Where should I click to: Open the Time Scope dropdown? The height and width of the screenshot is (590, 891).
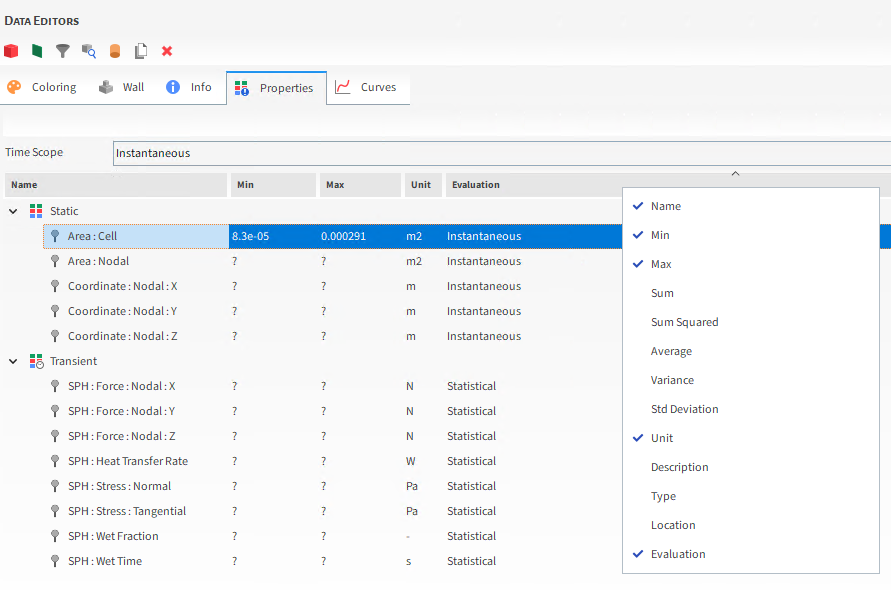[x=502, y=153]
